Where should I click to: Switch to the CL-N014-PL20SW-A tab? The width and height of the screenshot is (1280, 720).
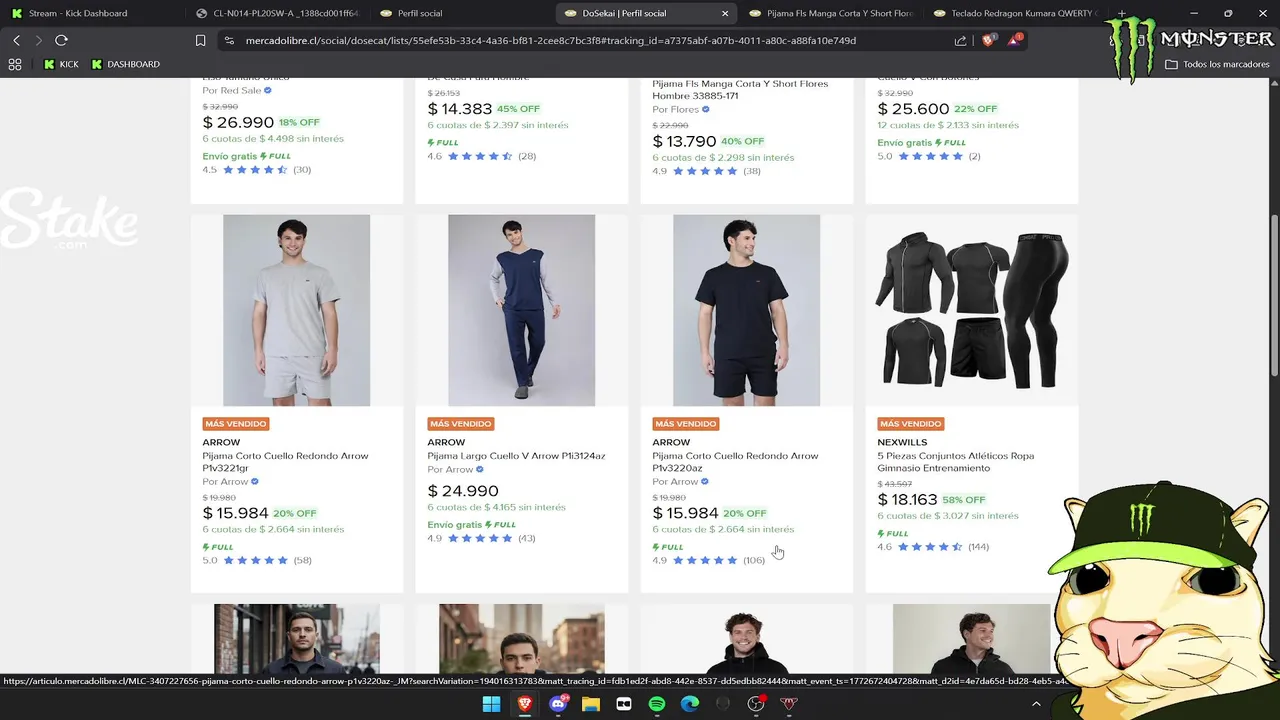coord(277,13)
